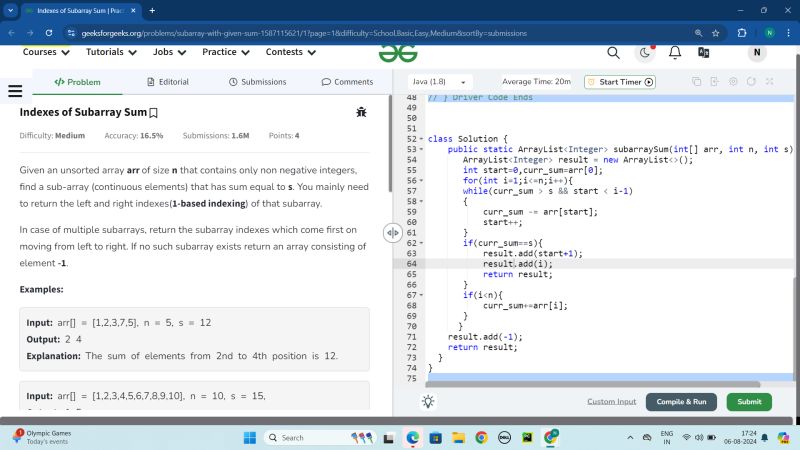Click the problem panel vertical scrollbar
Screen dimensions: 800x450
[390, 143]
